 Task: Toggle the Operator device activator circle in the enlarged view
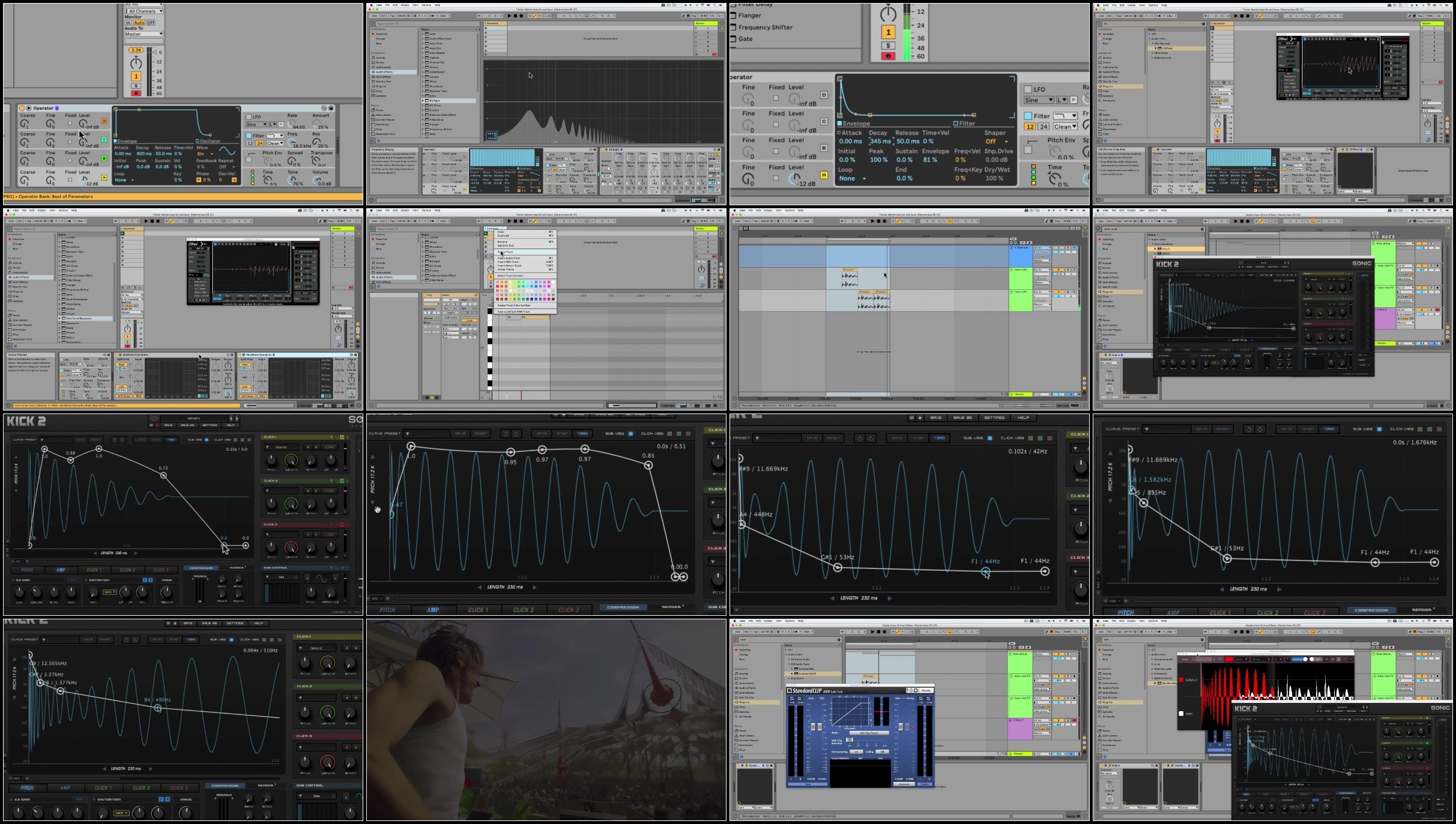[x=22, y=108]
